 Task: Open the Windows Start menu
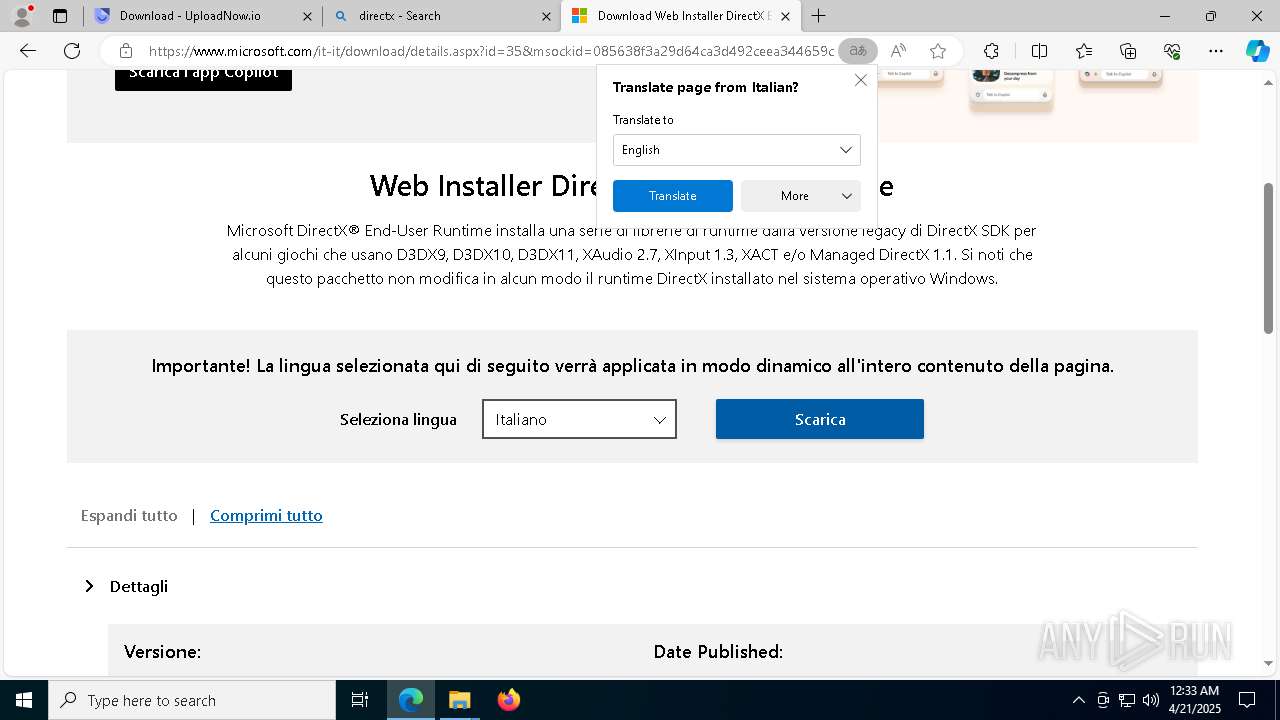[24, 700]
